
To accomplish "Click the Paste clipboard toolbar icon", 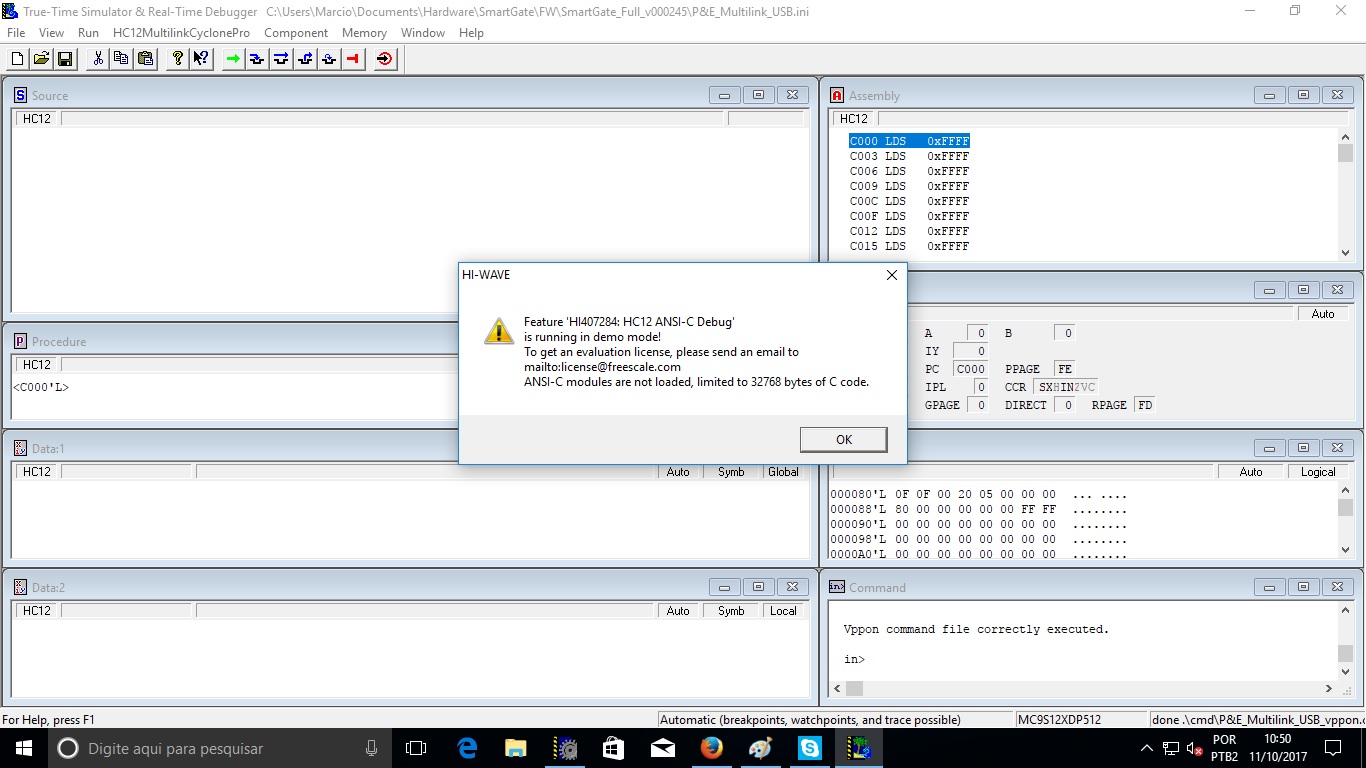I will click(x=146, y=59).
